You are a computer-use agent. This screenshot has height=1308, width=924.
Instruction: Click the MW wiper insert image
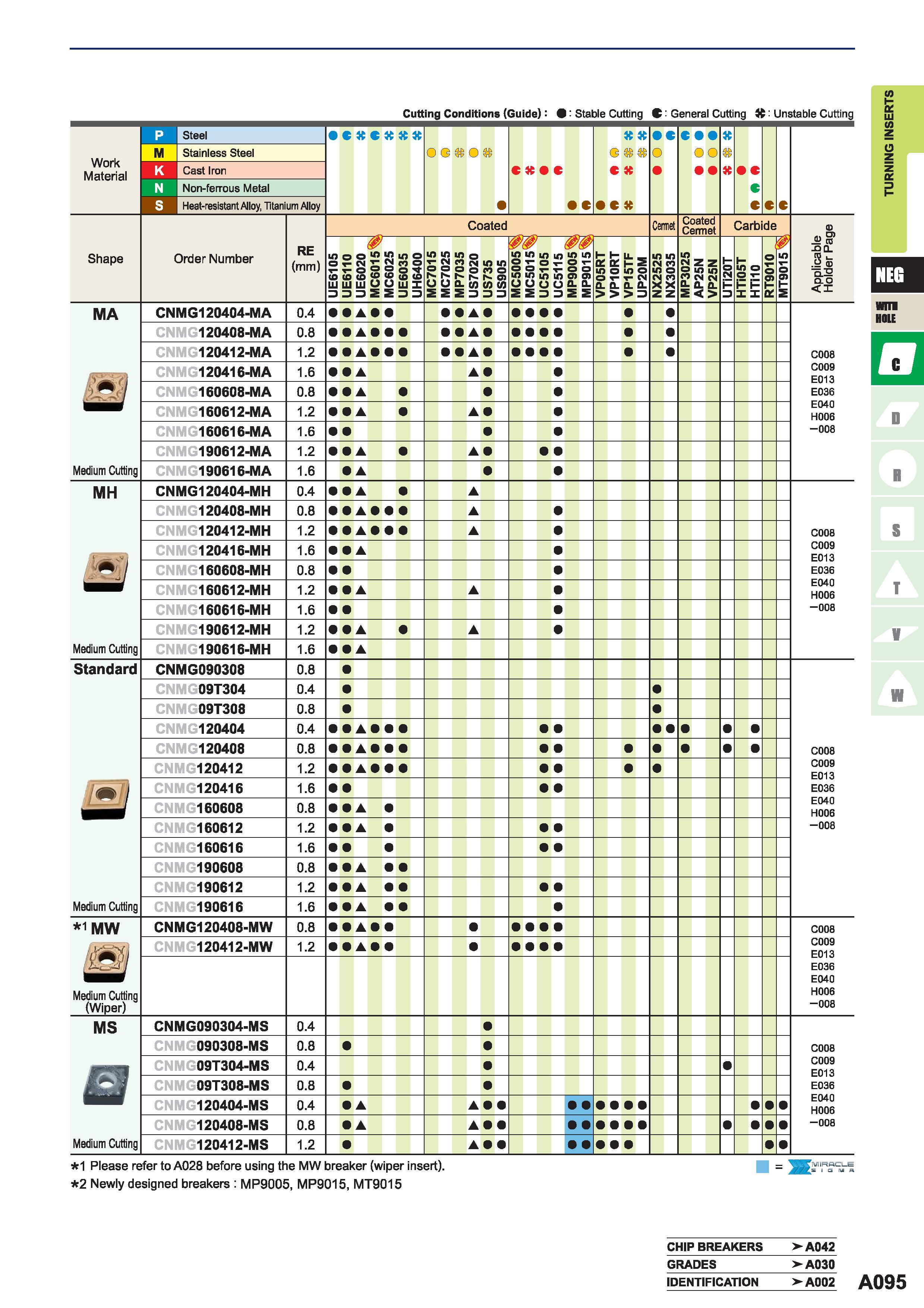(106, 962)
